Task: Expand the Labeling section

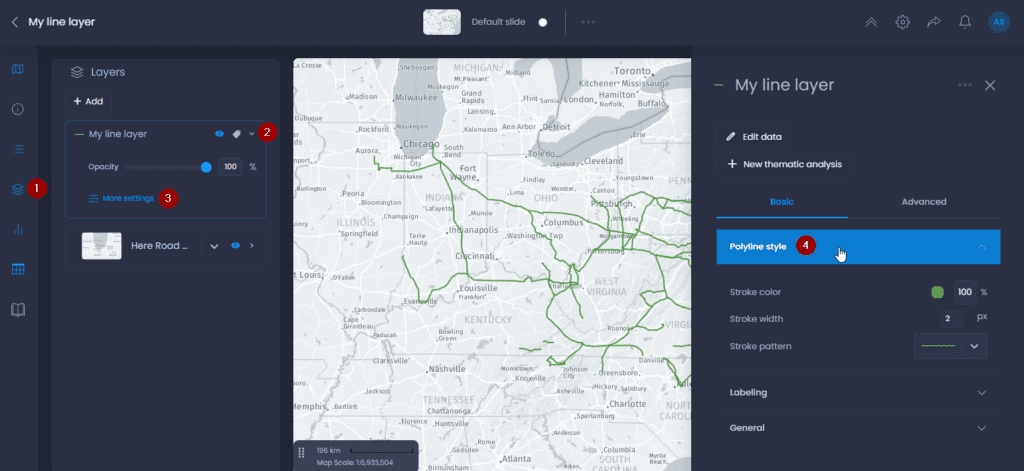Action: pos(858,393)
